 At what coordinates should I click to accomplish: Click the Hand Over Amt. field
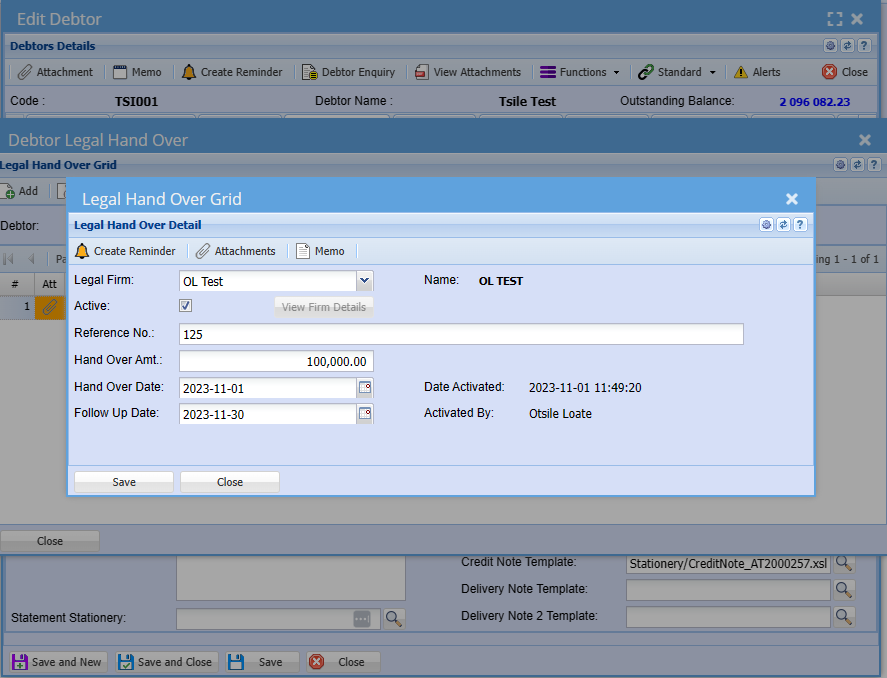(276, 362)
